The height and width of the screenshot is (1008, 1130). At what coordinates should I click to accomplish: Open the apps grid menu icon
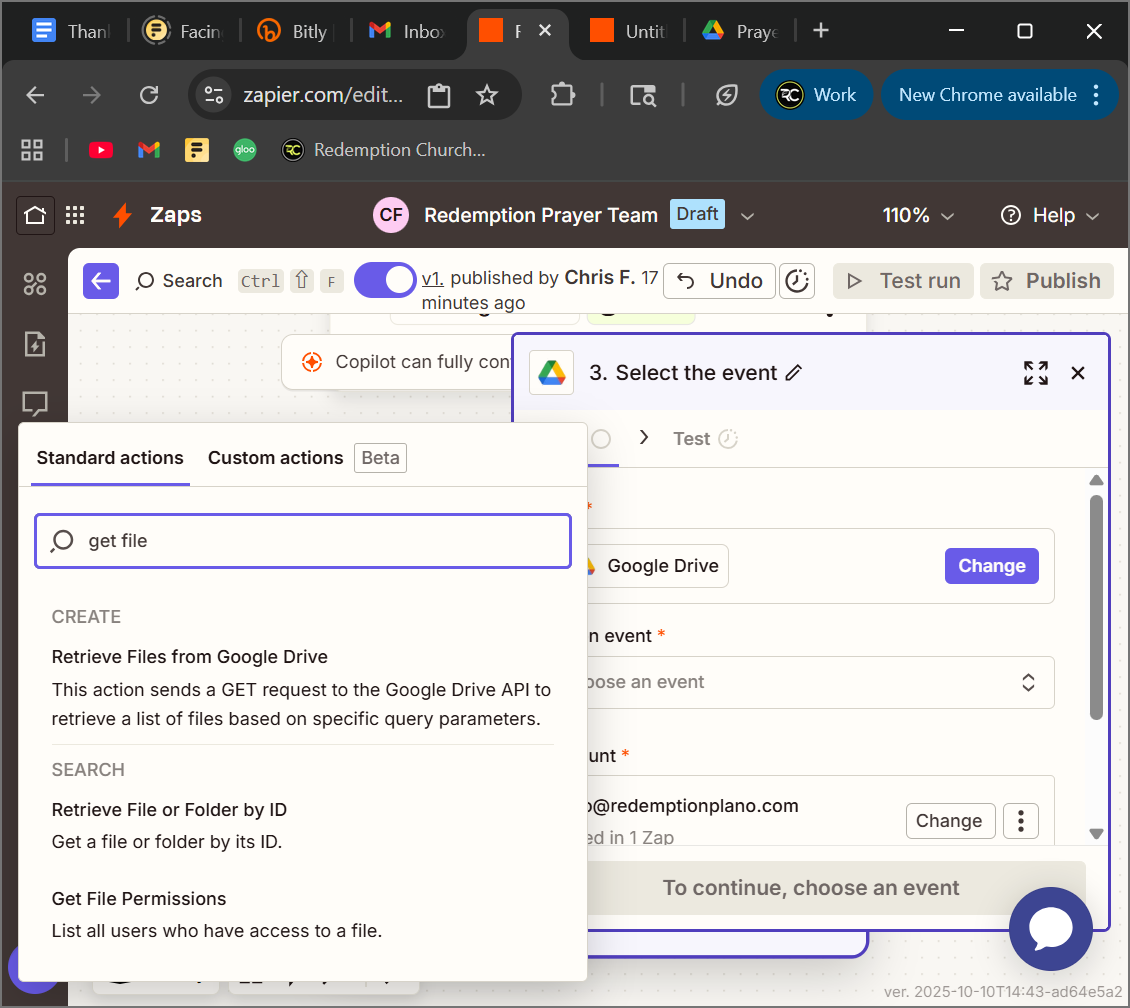pyautogui.click(x=75, y=215)
